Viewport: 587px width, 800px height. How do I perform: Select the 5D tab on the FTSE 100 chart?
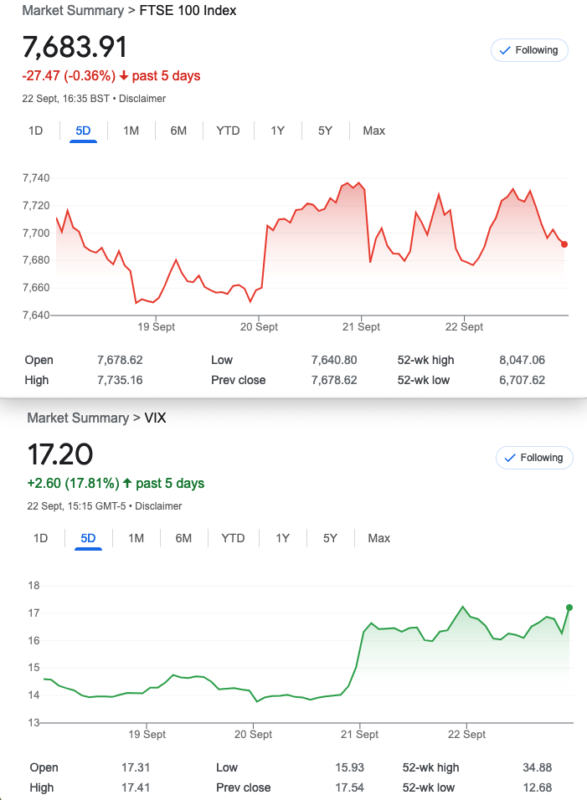coord(83,131)
